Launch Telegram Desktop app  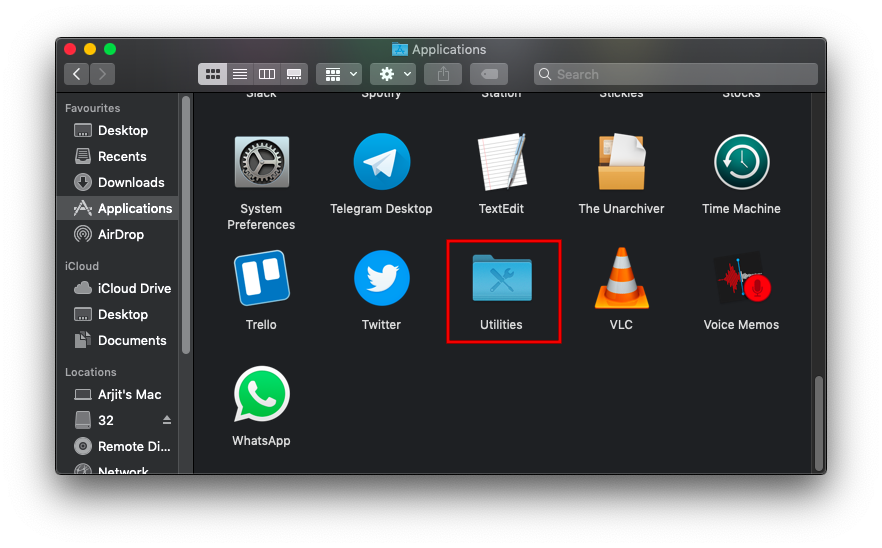click(x=381, y=162)
